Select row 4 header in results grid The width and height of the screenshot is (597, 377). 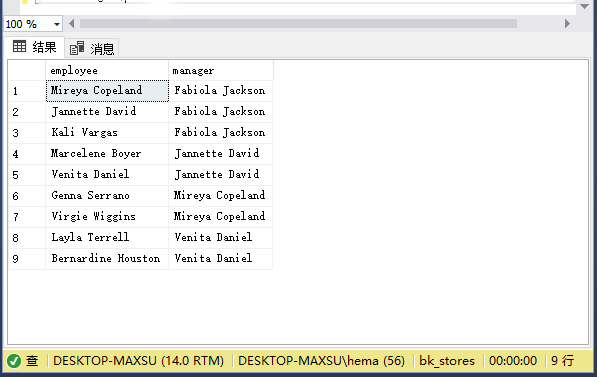(27, 154)
